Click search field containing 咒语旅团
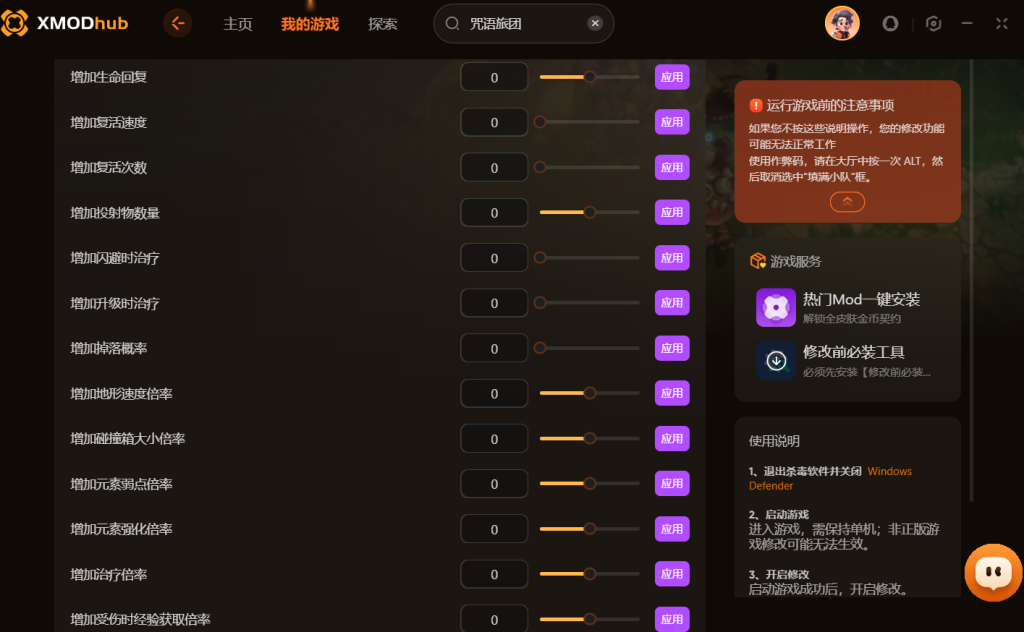1024x632 pixels. click(524, 24)
